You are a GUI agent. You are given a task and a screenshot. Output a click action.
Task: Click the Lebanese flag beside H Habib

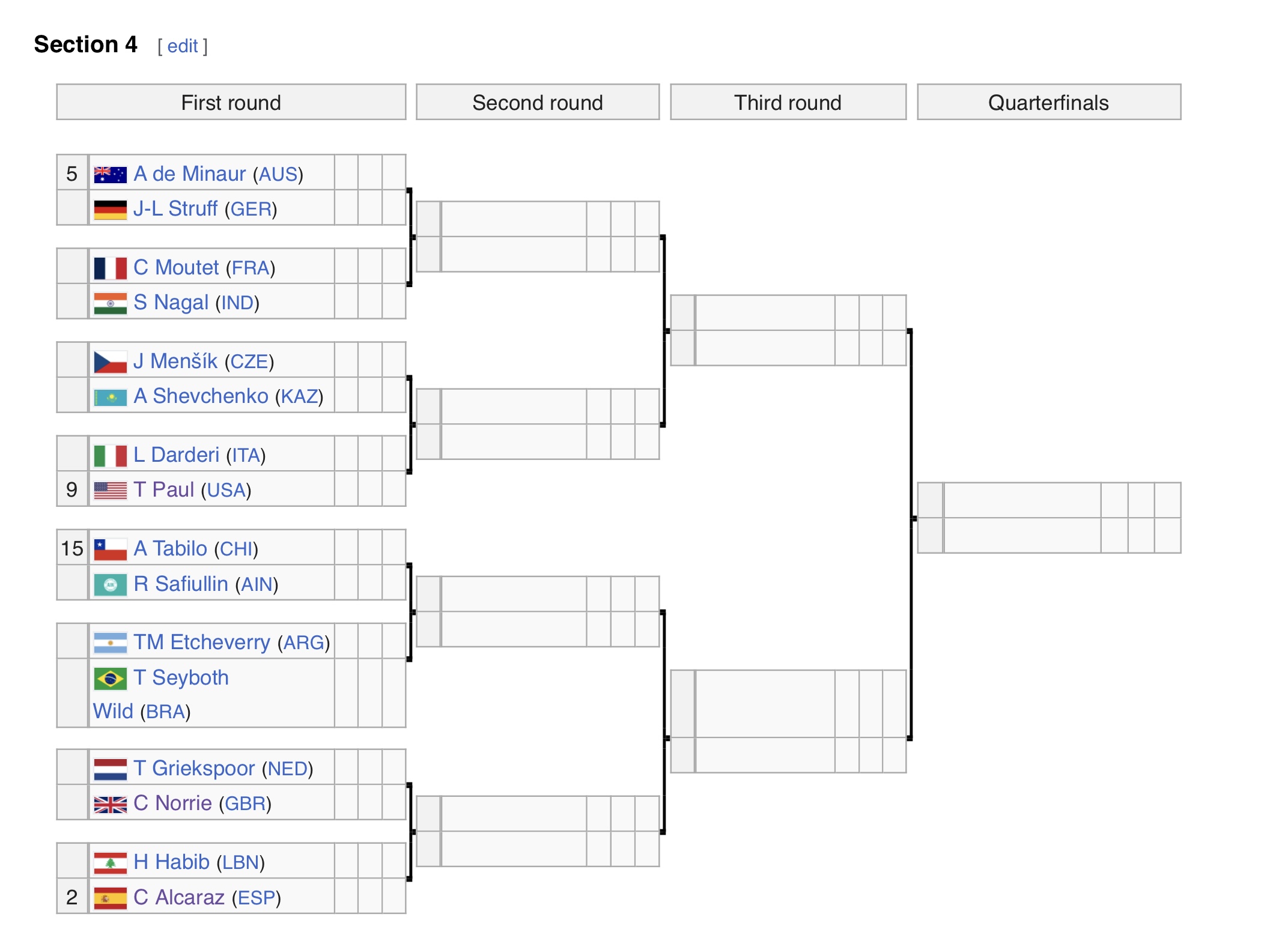[x=110, y=863]
